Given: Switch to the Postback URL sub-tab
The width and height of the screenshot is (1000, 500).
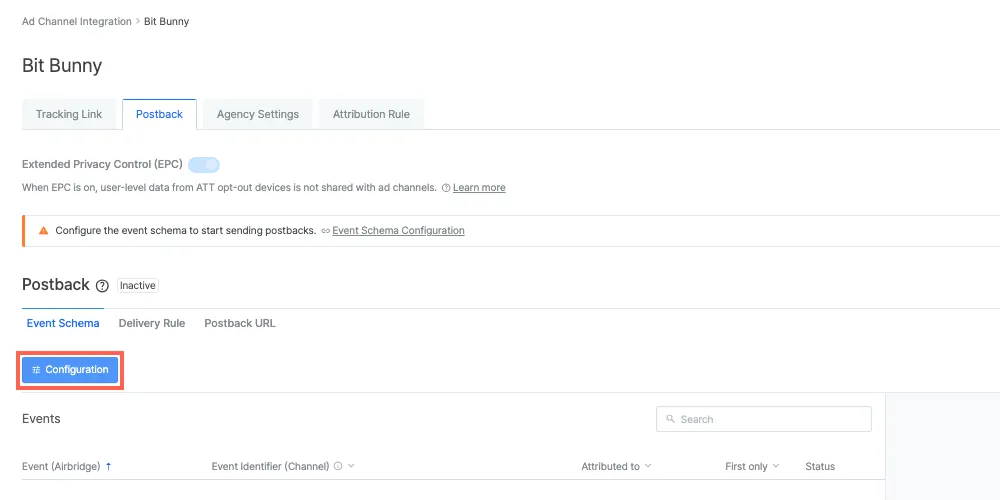Looking at the screenshot, I should tap(240, 323).
